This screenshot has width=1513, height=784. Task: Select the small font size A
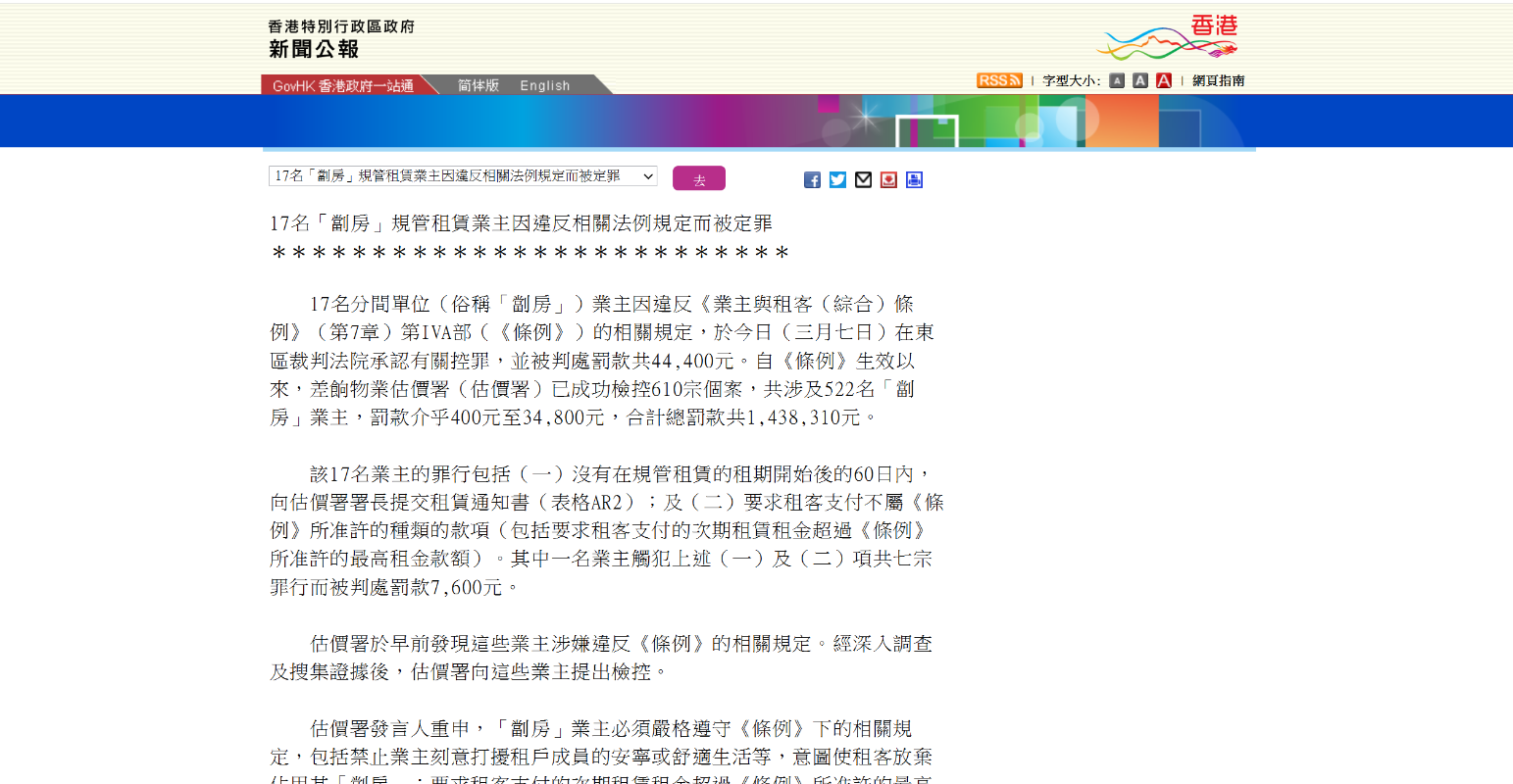point(1117,80)
